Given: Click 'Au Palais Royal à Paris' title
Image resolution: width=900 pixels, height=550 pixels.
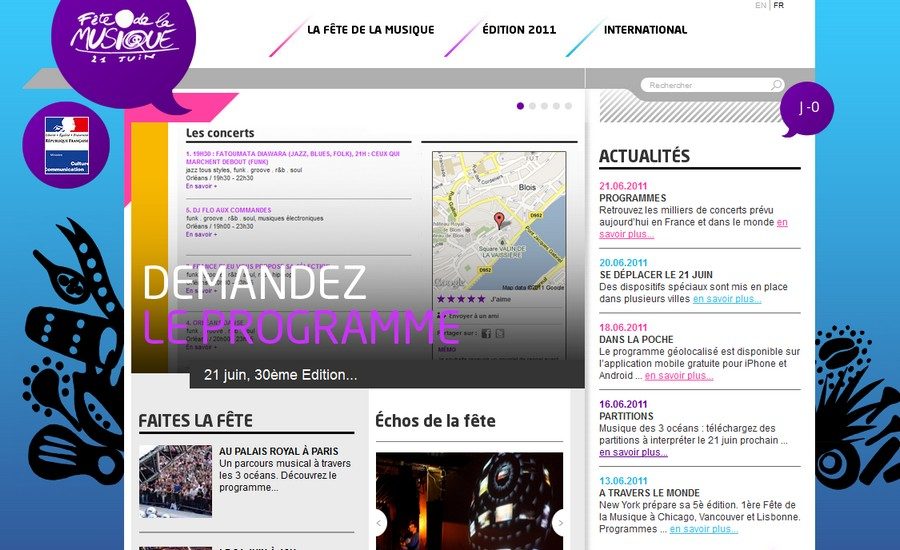Looking at the screenshot, I should point(278,451).
